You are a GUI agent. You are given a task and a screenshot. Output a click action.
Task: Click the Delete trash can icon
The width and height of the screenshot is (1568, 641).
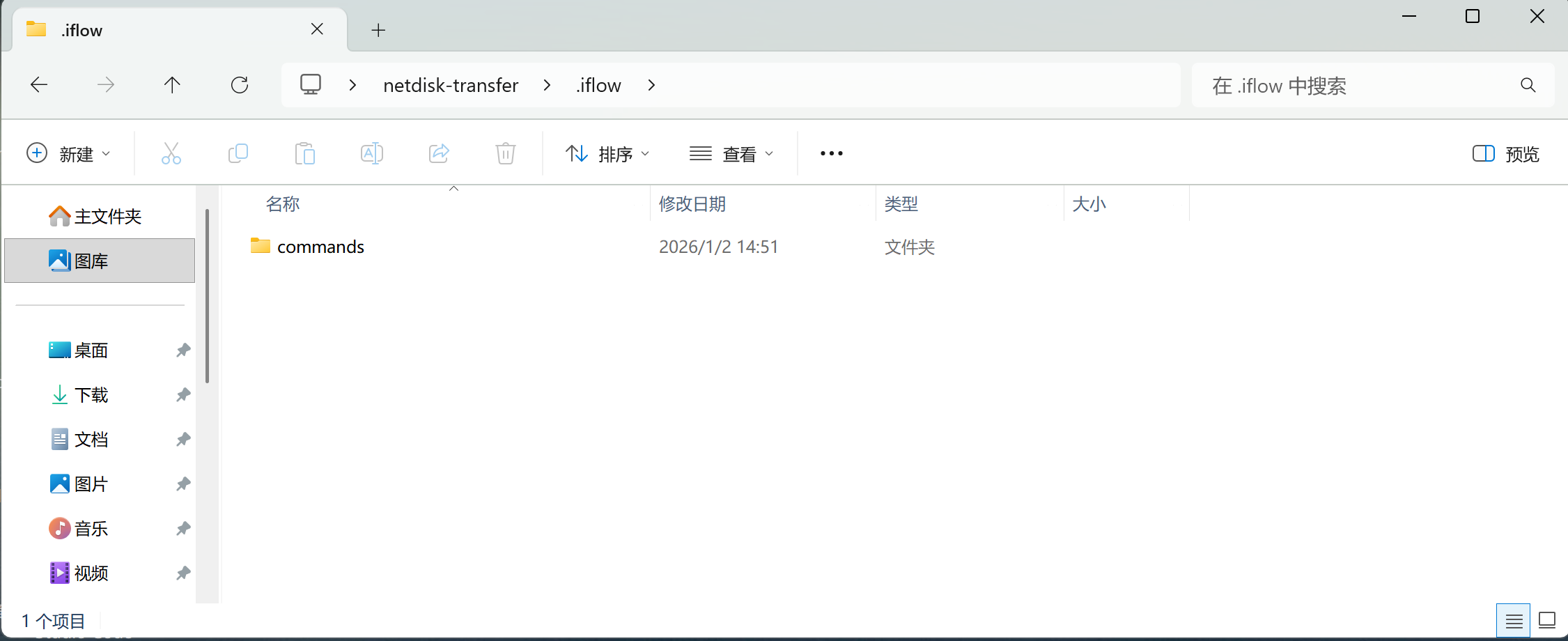pos(506,153)
